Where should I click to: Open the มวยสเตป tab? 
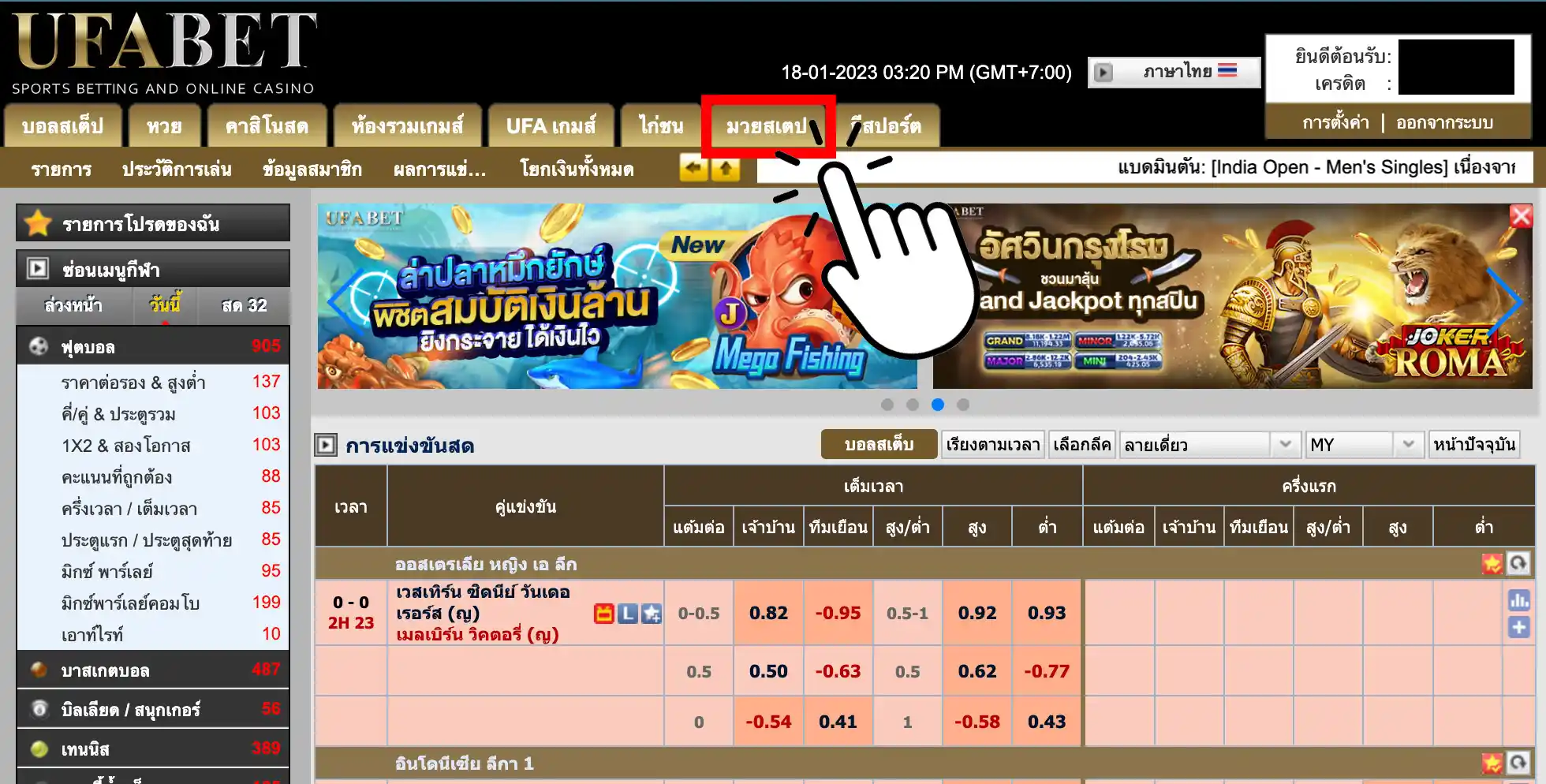point(767,125)
